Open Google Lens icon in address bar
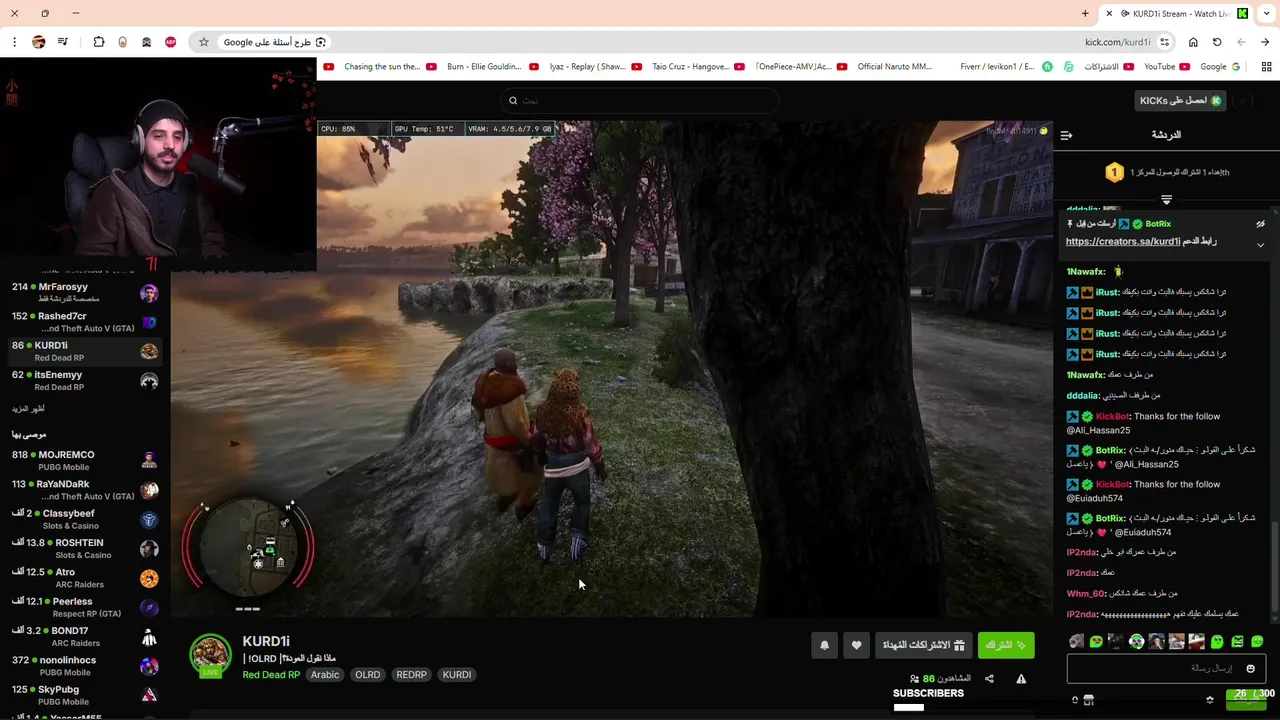The height and width of the screenshot is (720, 1280). pos(320,42)
